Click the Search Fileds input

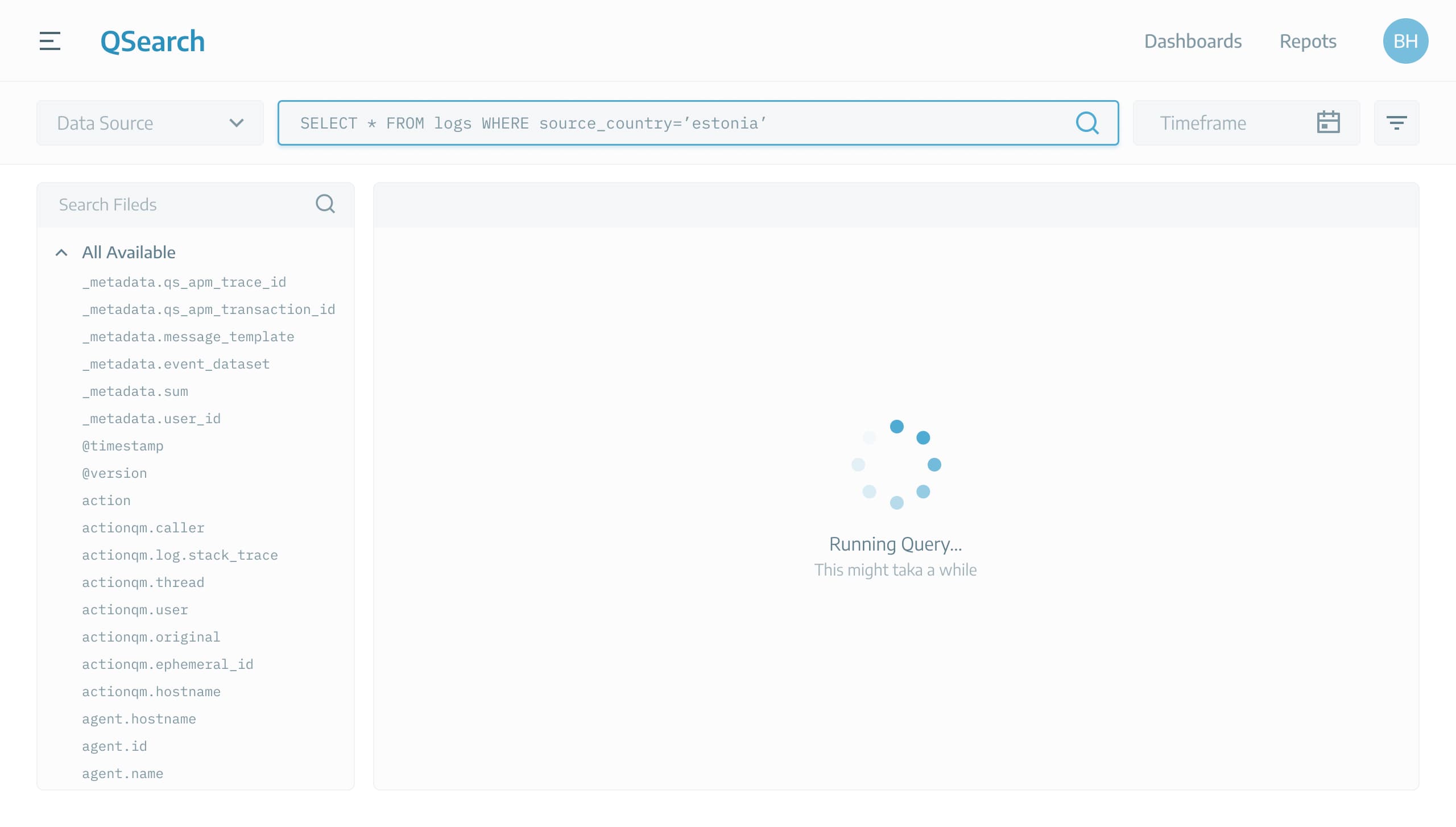[x=196, y=205]
